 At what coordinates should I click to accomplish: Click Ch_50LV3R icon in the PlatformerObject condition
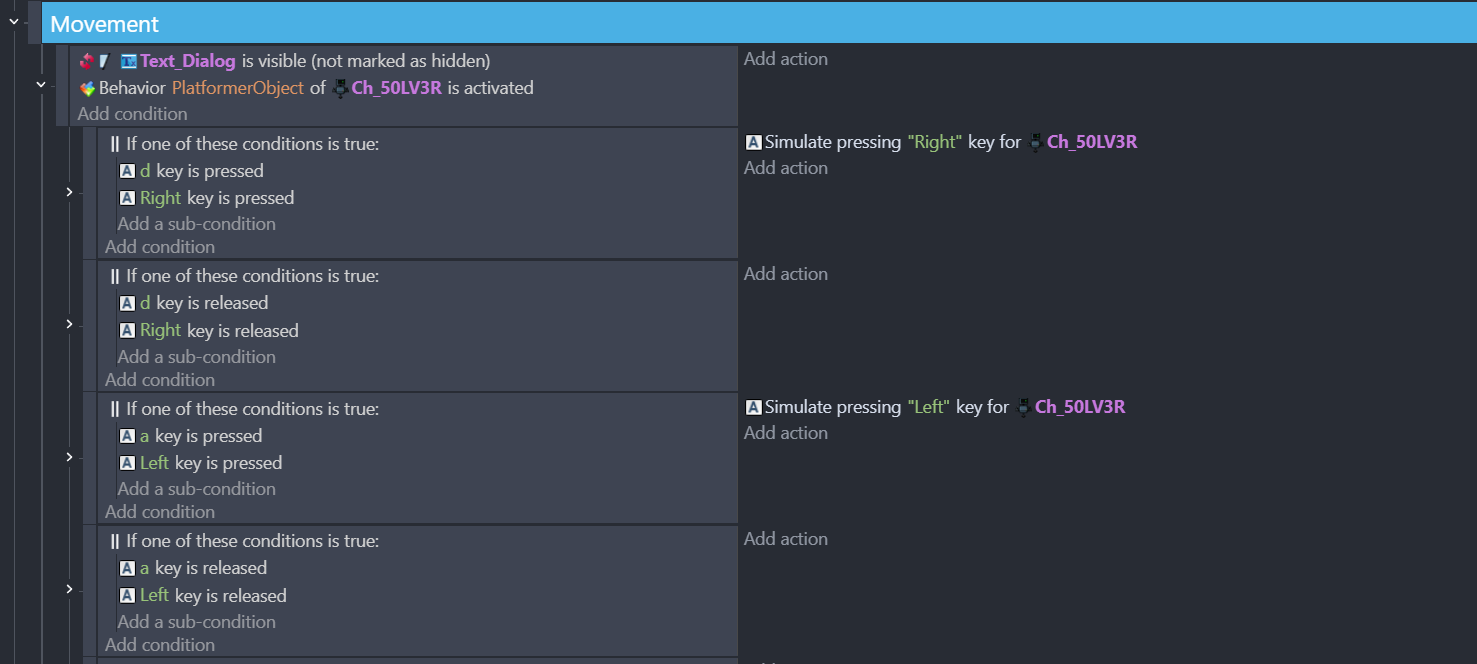[340, 88]
